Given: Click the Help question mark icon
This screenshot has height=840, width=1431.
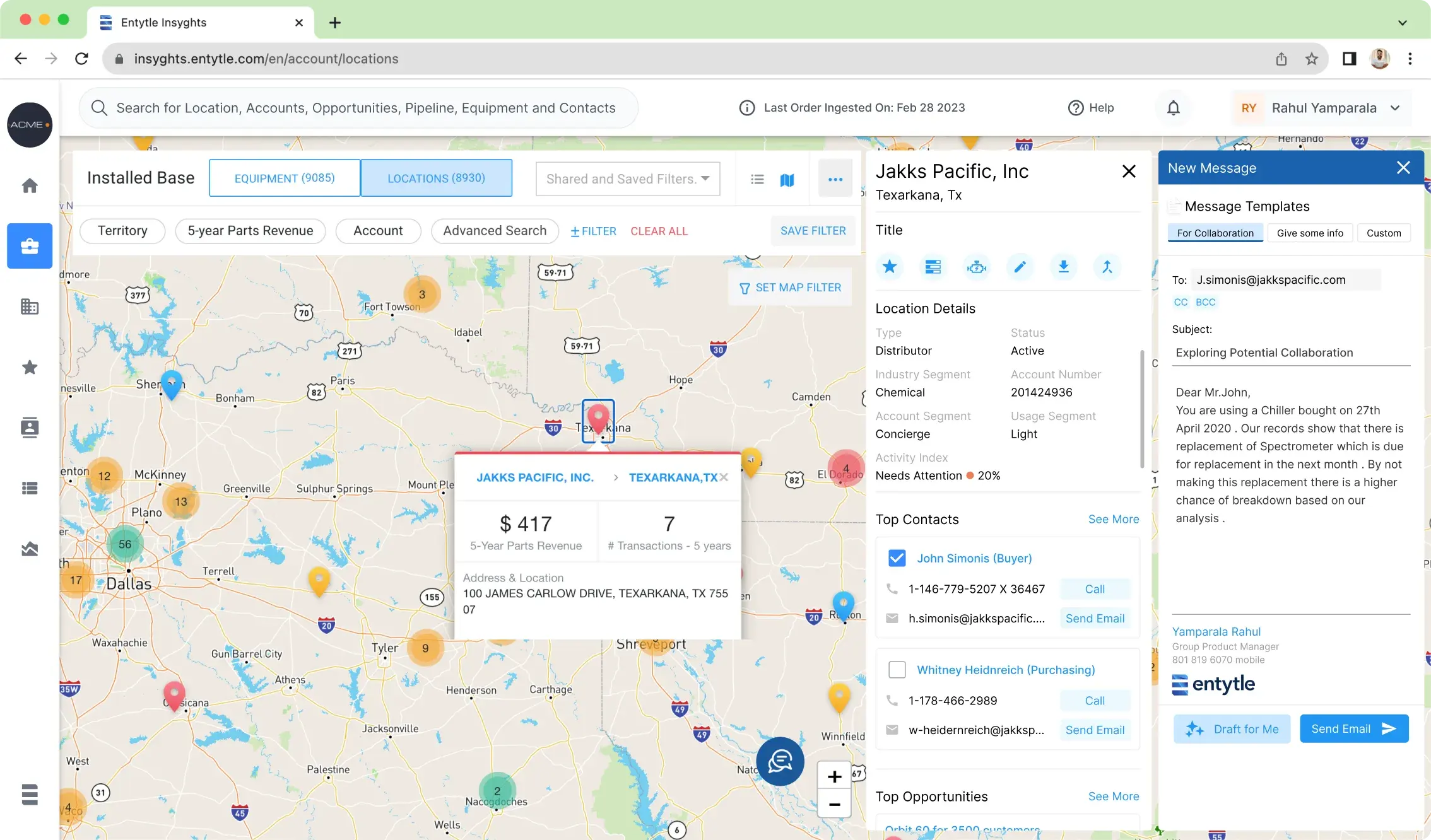Looking at the screenshot, I should point(1075,108).
